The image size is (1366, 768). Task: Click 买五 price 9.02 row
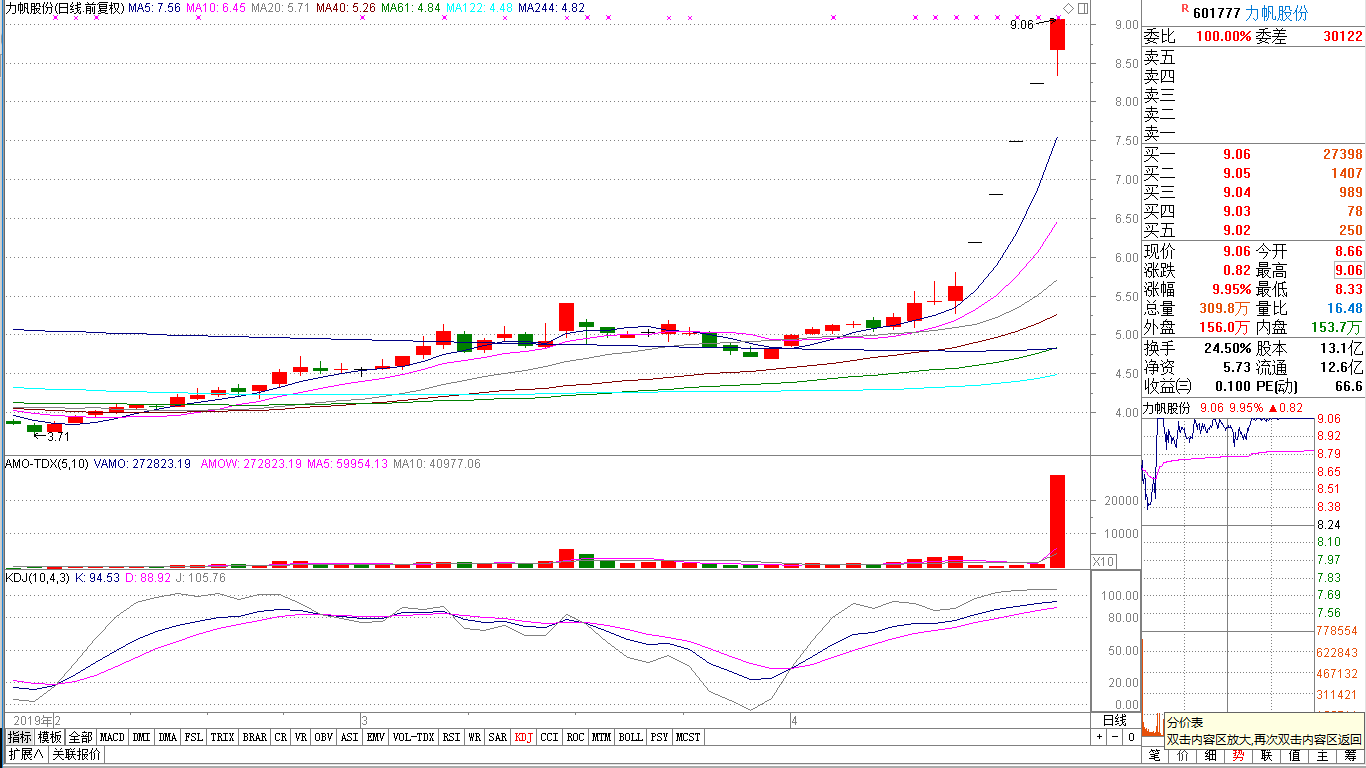[1253, 231]
